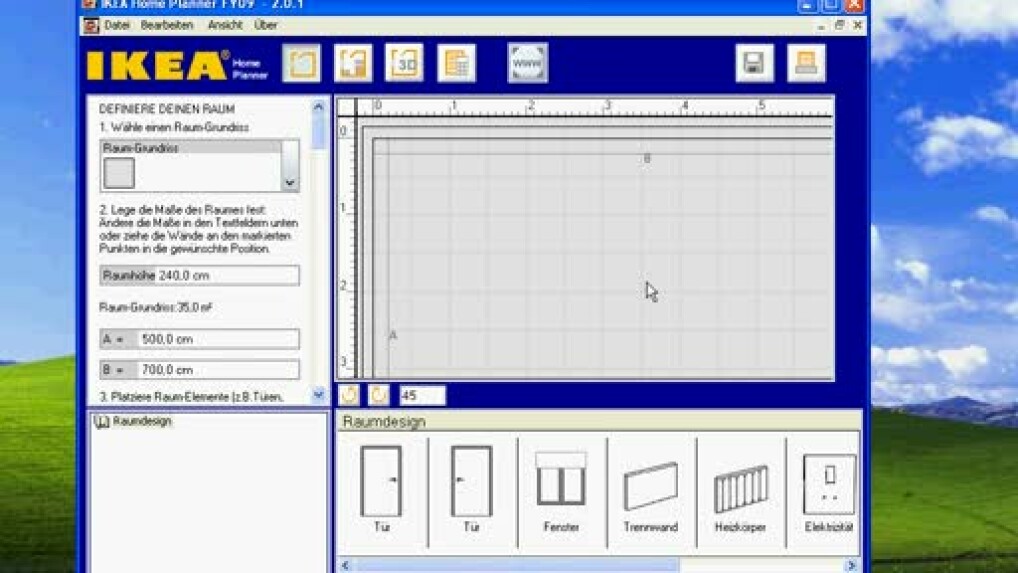Expand the Raum-Grundriss shape dropdown
Image resolution: width=1018 pixels, height=573 pixels.
pos(289,183)
